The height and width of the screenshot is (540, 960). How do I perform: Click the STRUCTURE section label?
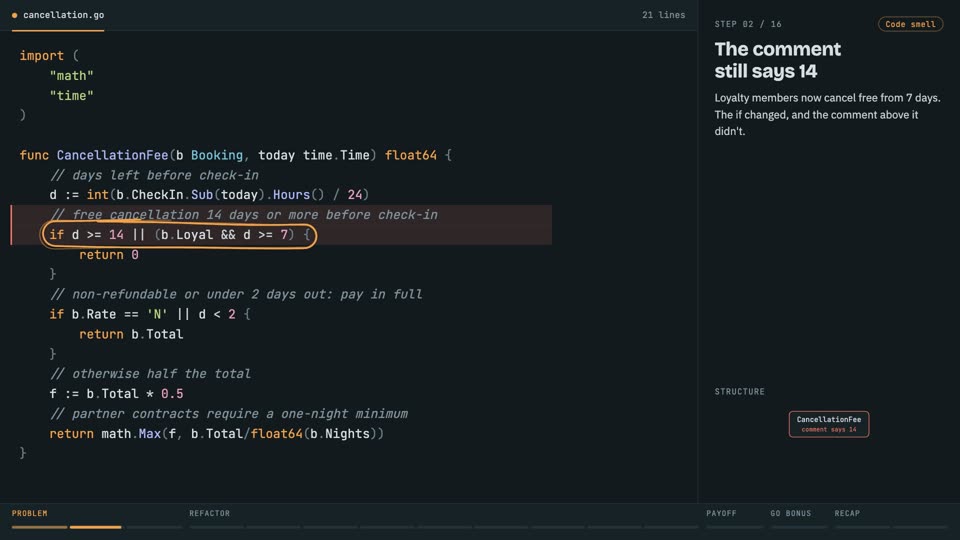tap(739, 391)
